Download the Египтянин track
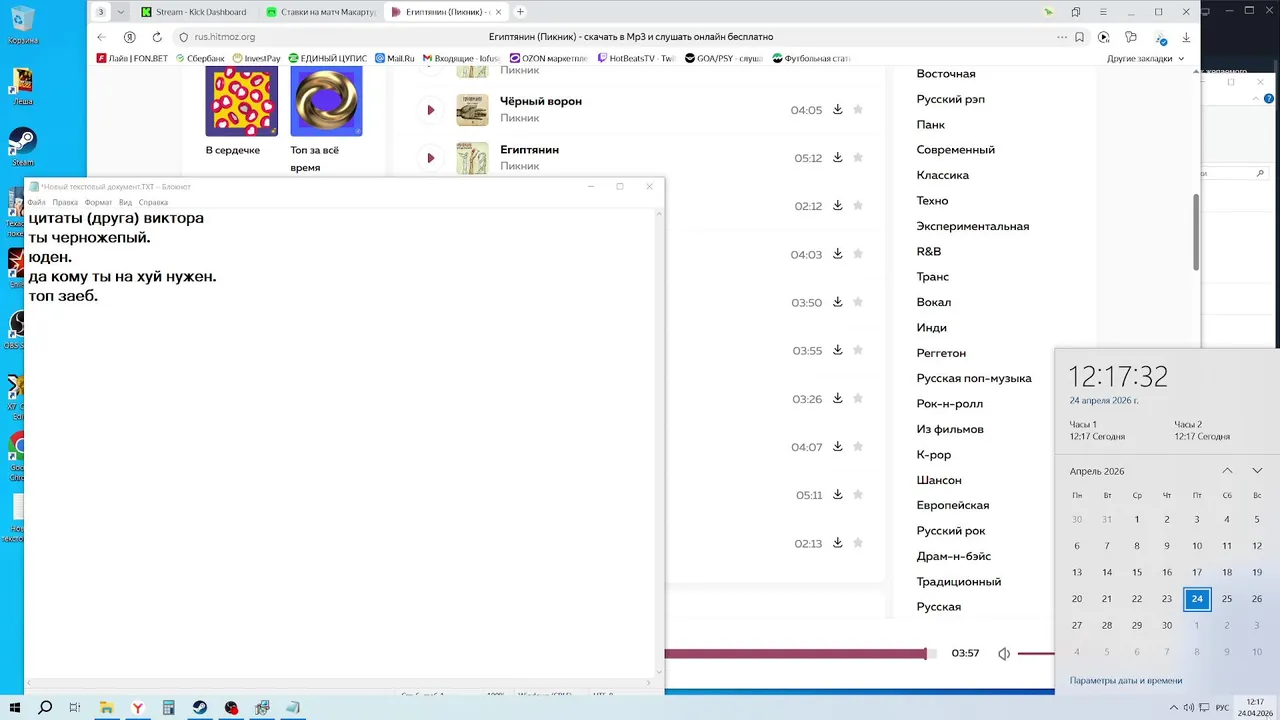1280x720 pixels. pyautogui.click(x=838, y=158)
